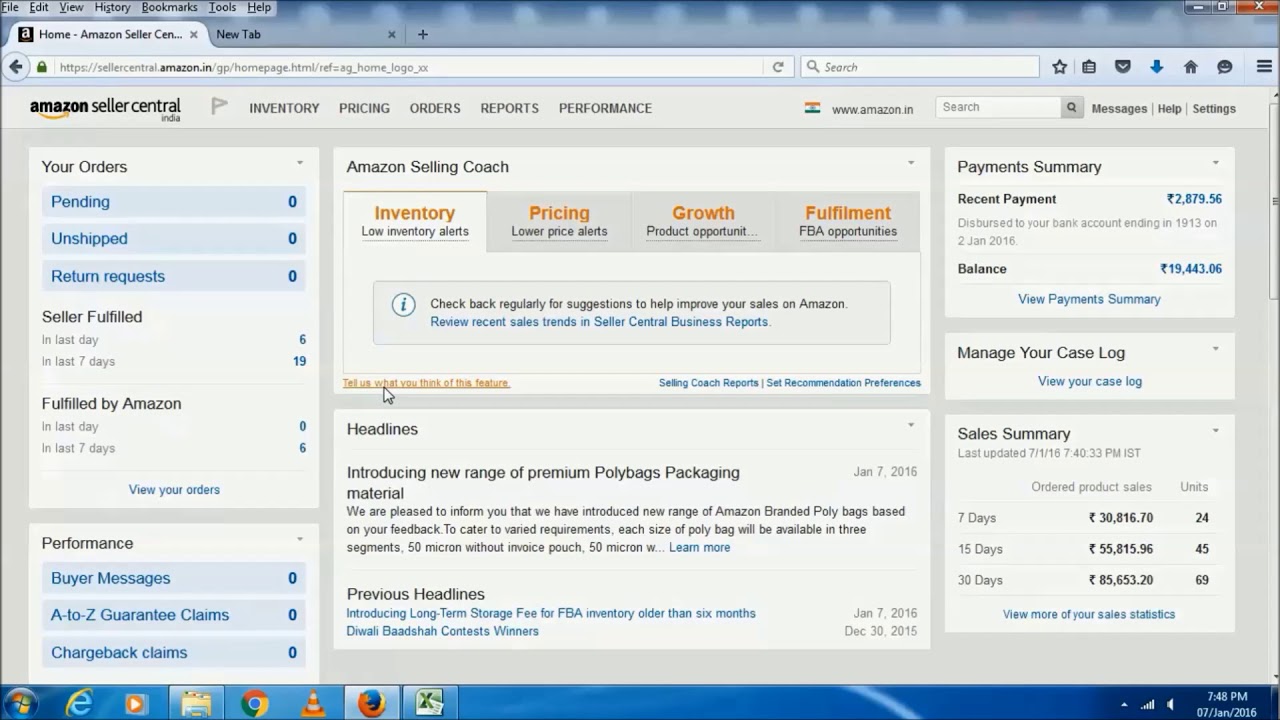Open the PRICING navigation menu
Image resolution: width=1280 pixels, height=720 pixels.
(x=364, y=108)
